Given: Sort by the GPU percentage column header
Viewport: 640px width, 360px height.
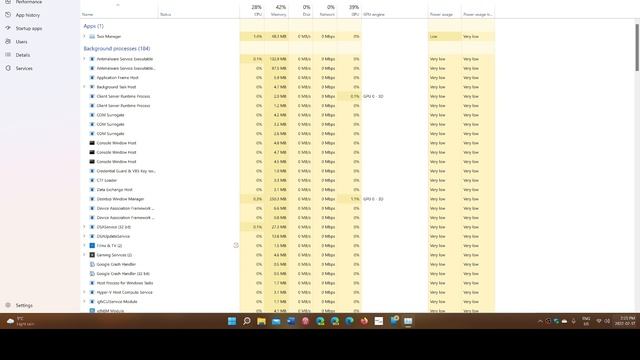Looking at the screenshot, I should click(349, 10).
